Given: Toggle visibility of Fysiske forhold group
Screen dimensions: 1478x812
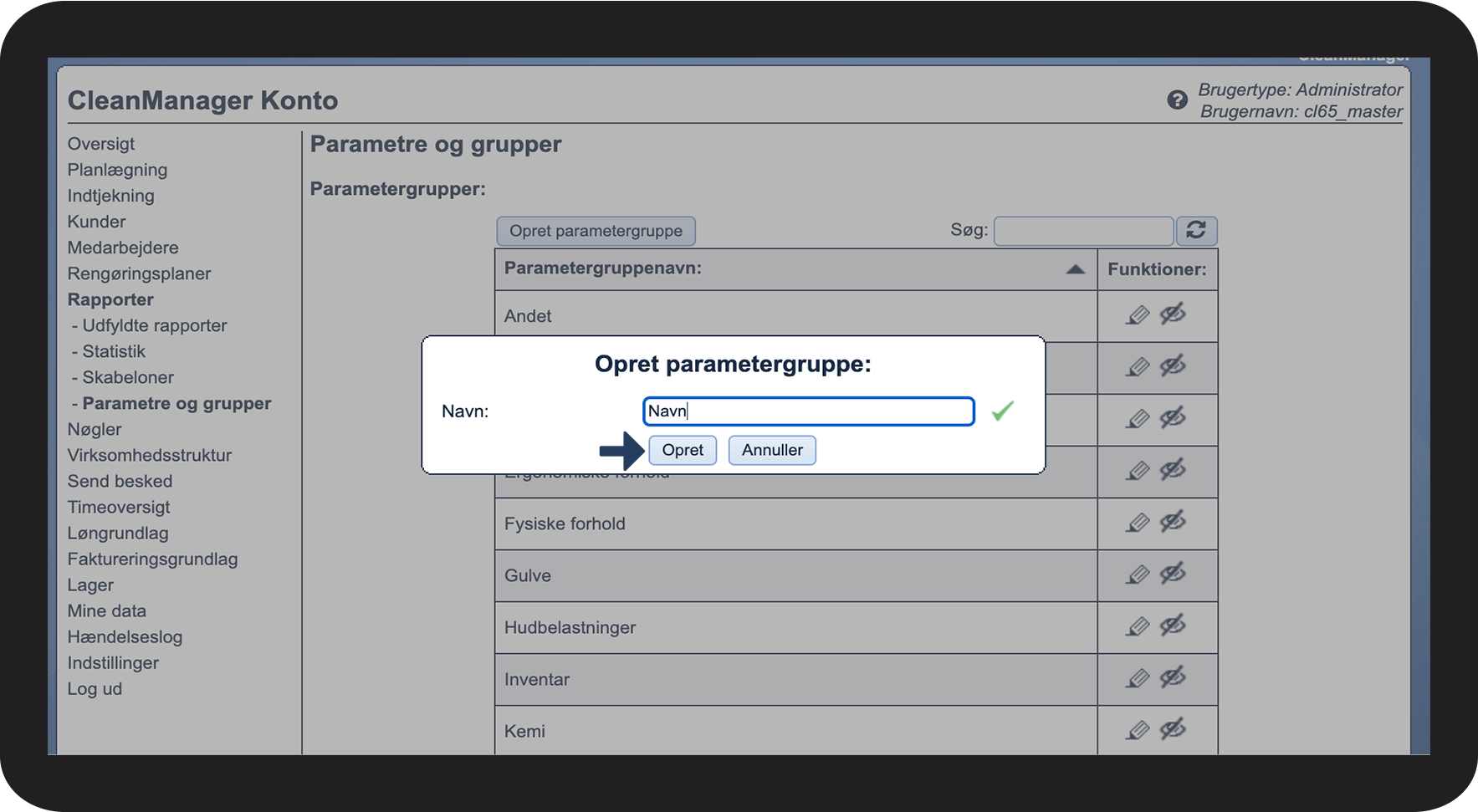Looking at the screenshot, I should coord(1173,523).
